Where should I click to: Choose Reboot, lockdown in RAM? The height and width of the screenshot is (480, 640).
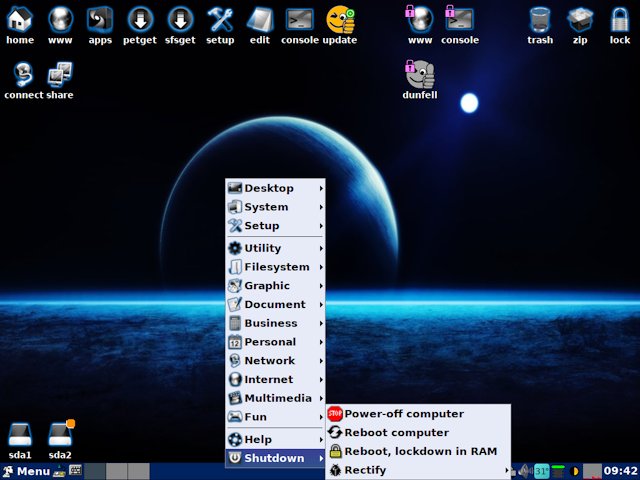click(x=418, y=451)
